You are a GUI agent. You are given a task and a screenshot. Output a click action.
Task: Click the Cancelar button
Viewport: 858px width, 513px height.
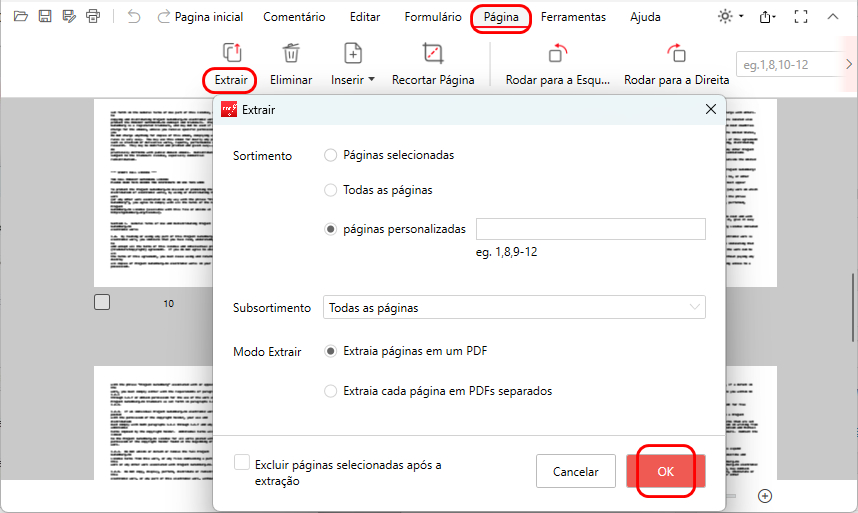(x=576, y=471)
